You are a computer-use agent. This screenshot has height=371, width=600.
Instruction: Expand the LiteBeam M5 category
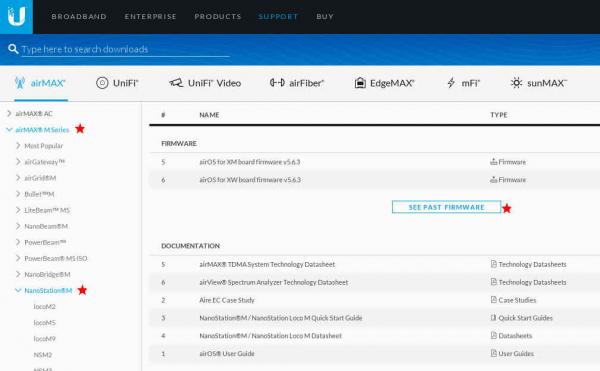tap(18, 210)
